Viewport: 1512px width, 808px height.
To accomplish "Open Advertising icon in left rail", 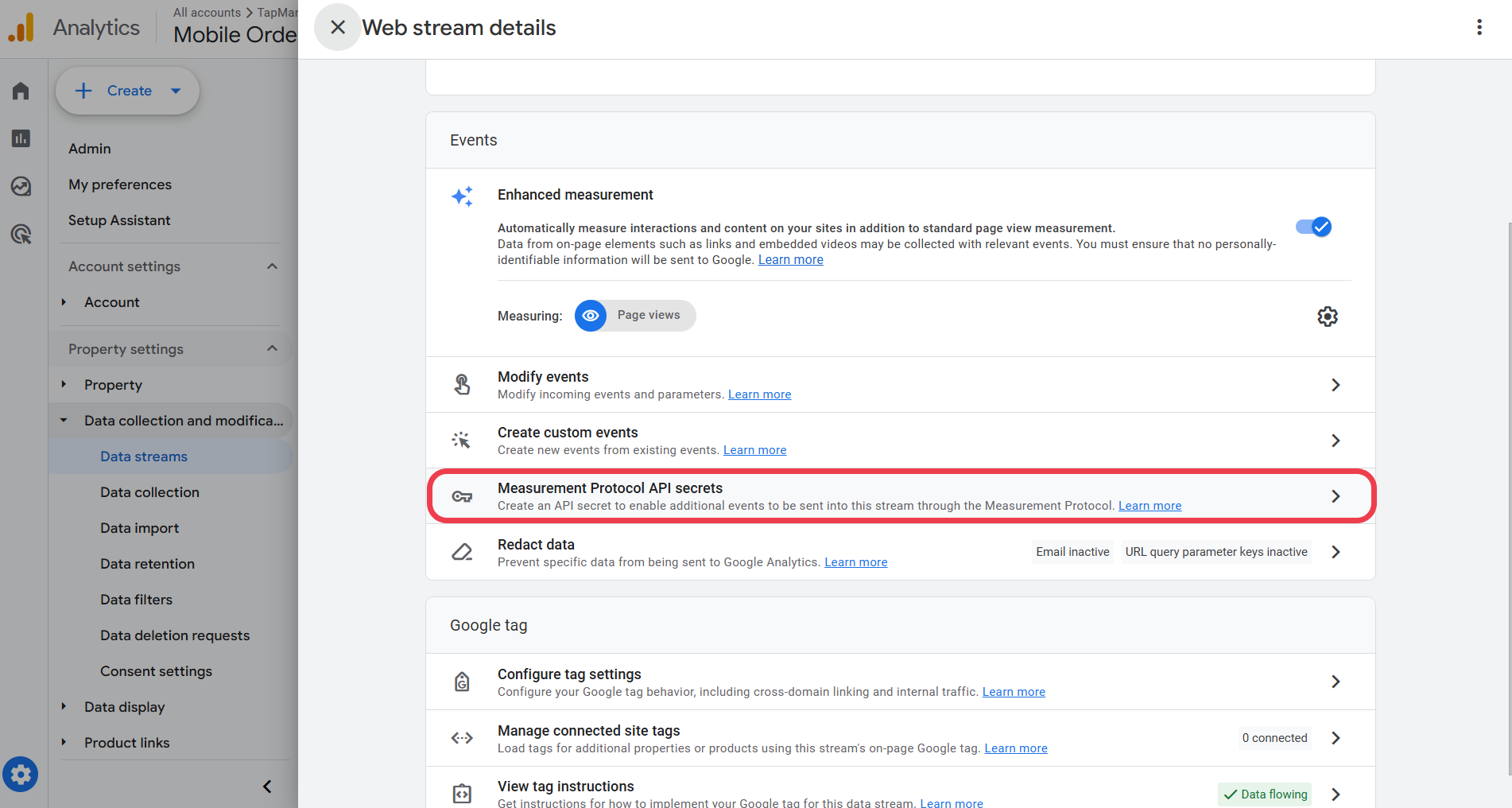I will point(21,234).
